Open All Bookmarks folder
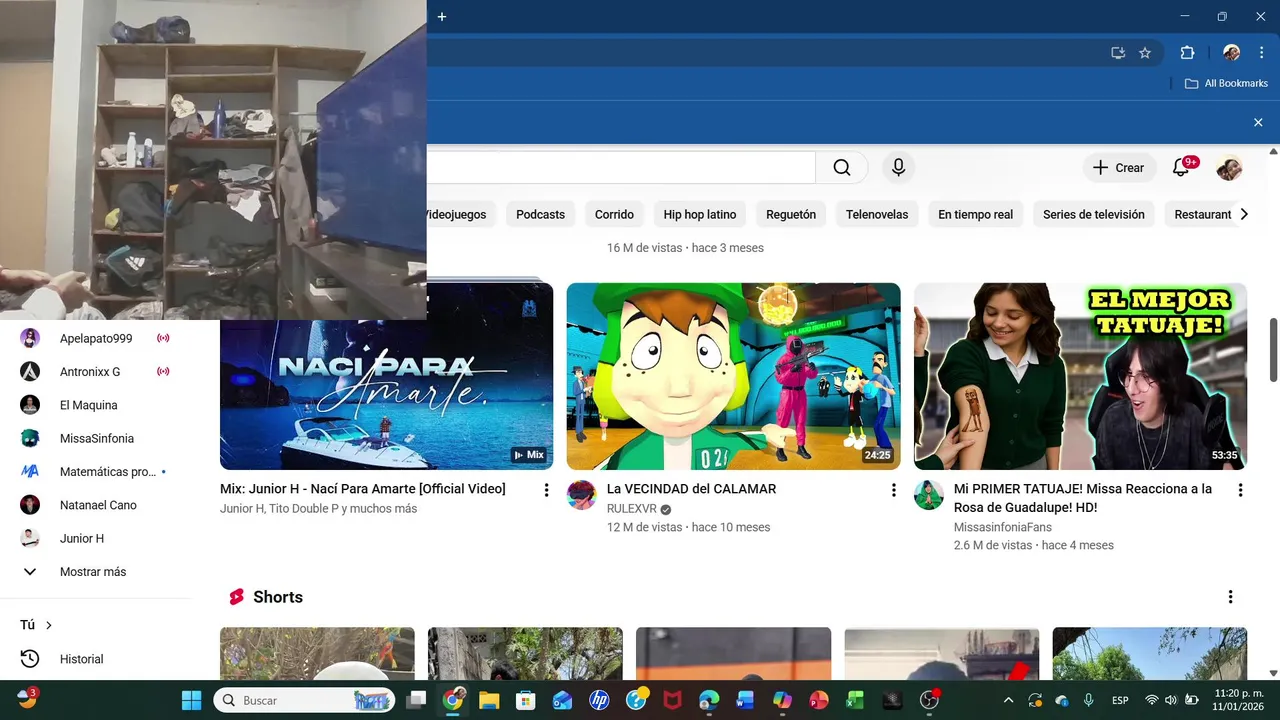This screenshot has height=720, width=1280. (x=1226, y=83)
